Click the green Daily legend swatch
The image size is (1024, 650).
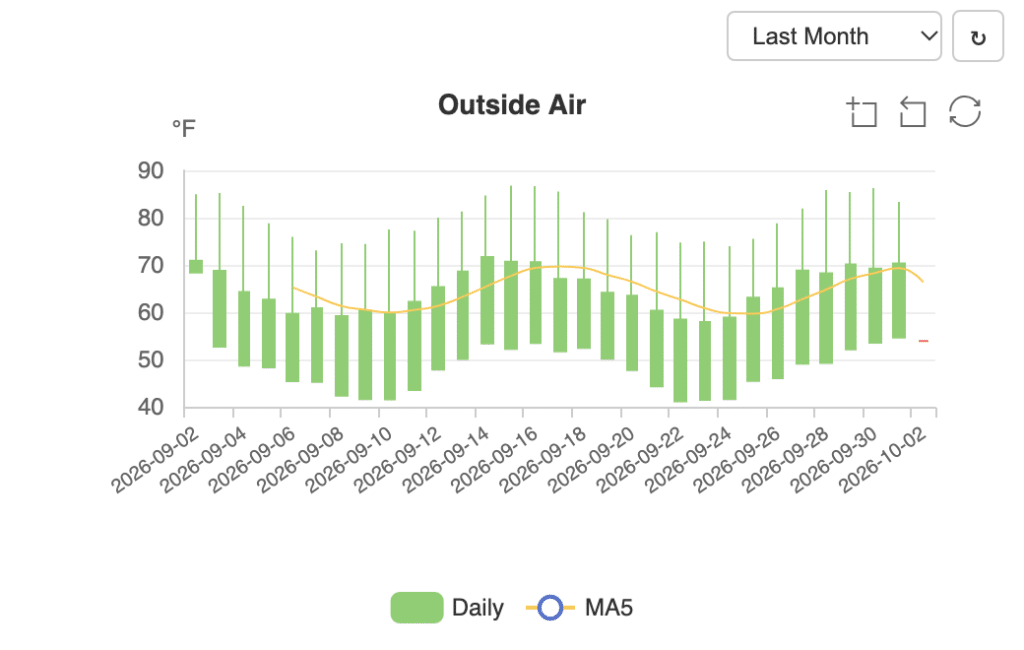[x=417, y=608]
